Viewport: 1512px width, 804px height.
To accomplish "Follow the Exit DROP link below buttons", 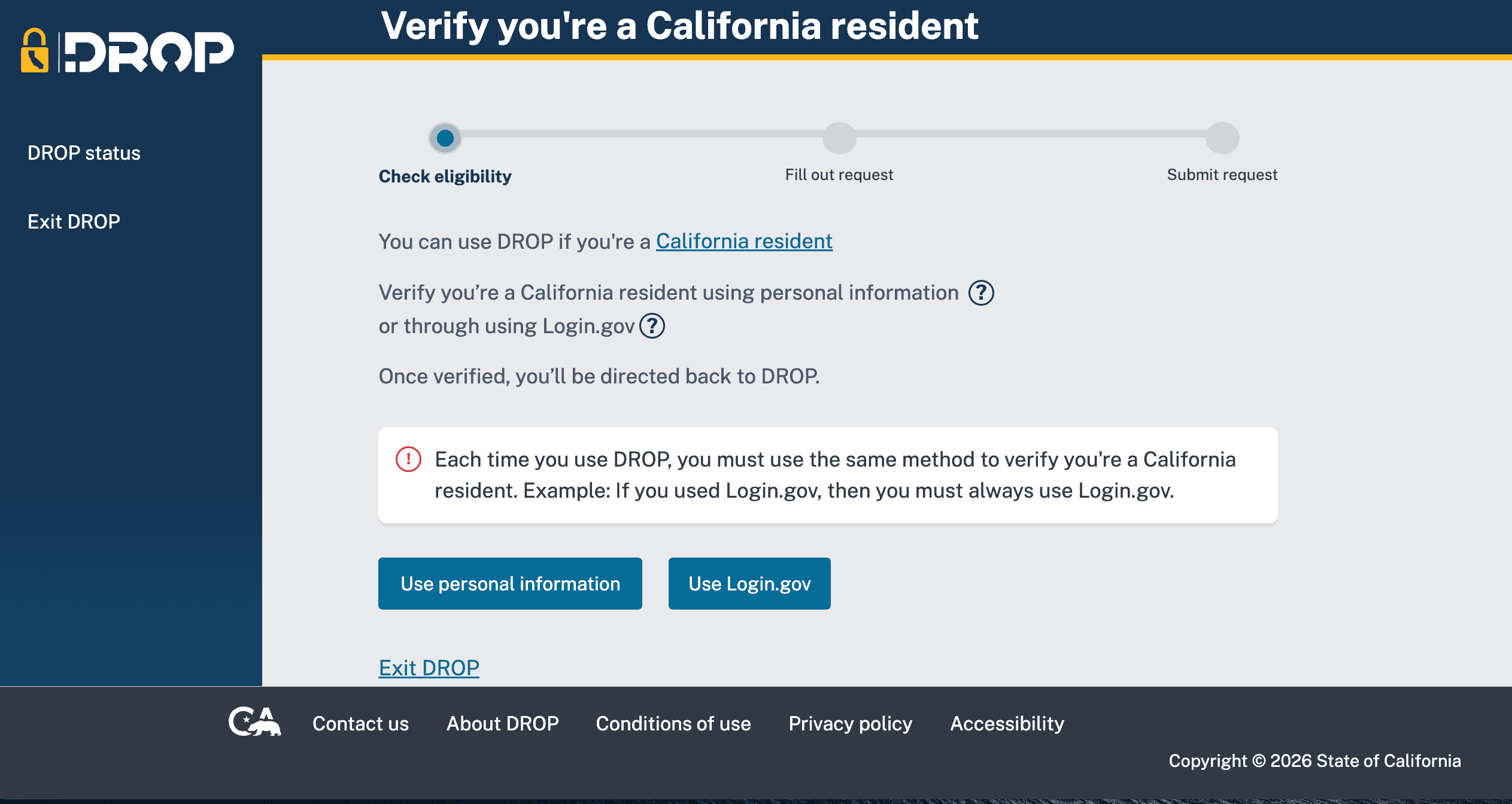I will [x=429, y=668].
